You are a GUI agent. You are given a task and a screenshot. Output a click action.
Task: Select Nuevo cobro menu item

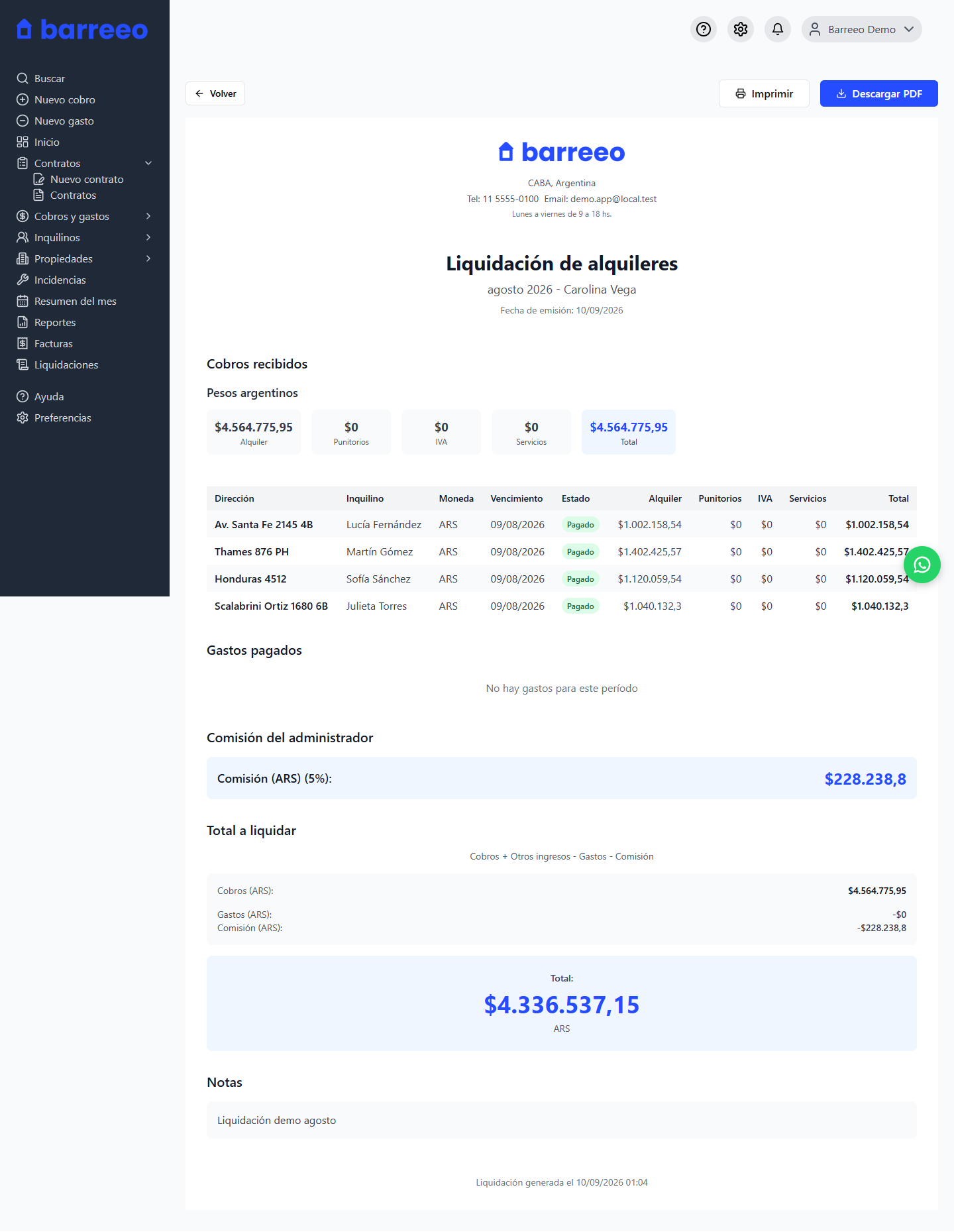[x=65, y=99]
